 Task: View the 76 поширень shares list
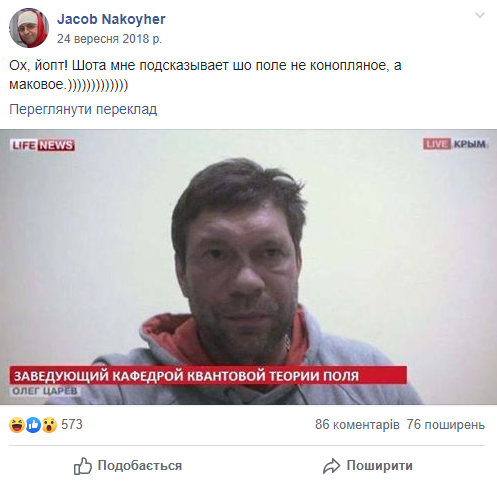(x=446, y=424)
